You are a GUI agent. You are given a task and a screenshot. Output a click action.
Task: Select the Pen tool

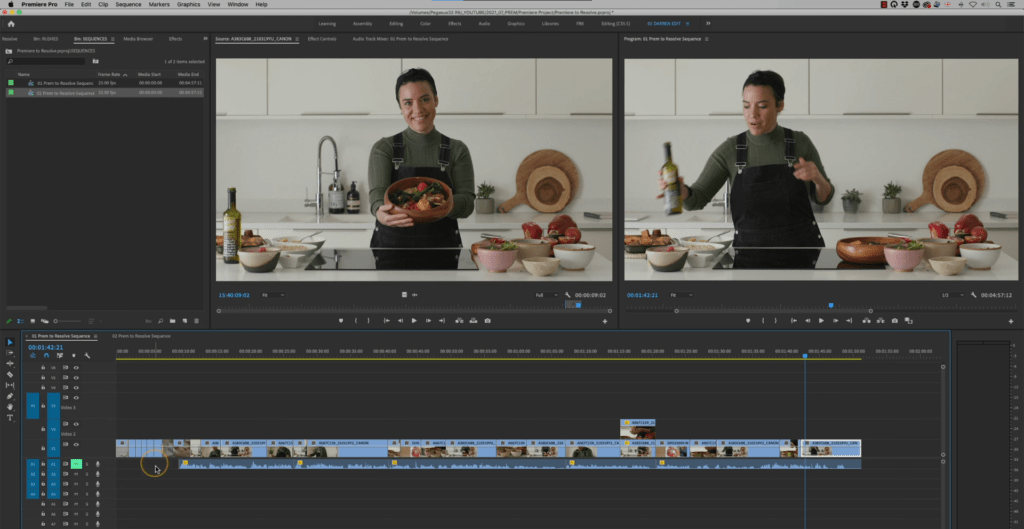pos(10,396)
